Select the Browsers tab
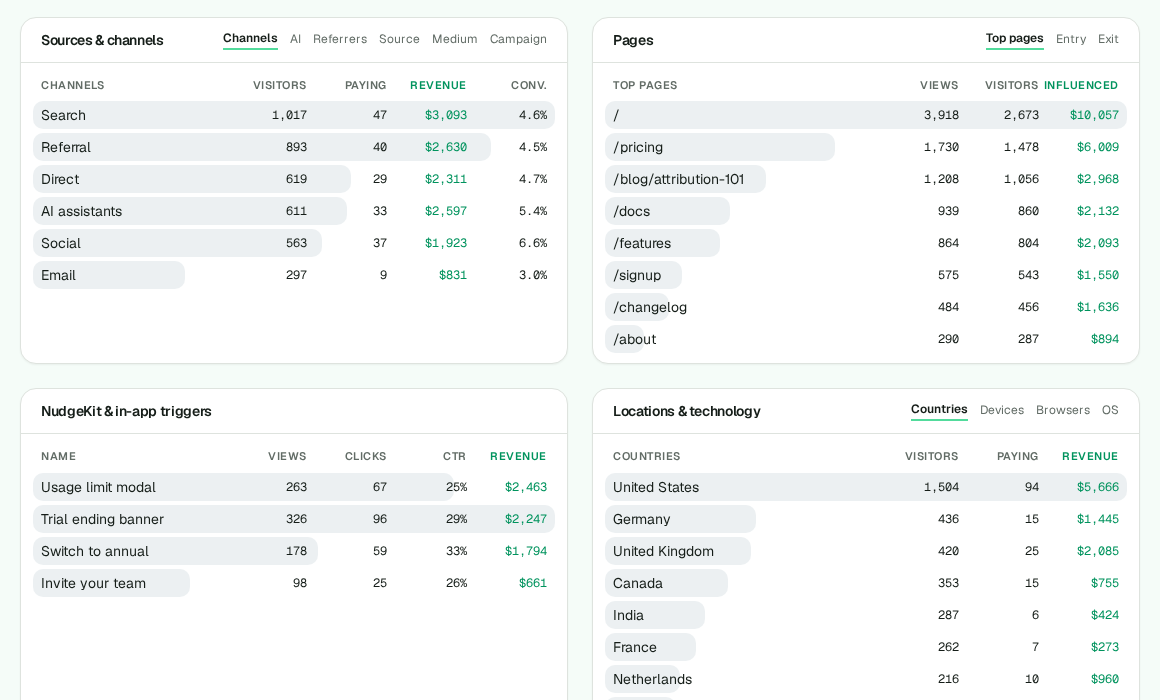The image size is (1160, 700). click(x=1062, y=410)
